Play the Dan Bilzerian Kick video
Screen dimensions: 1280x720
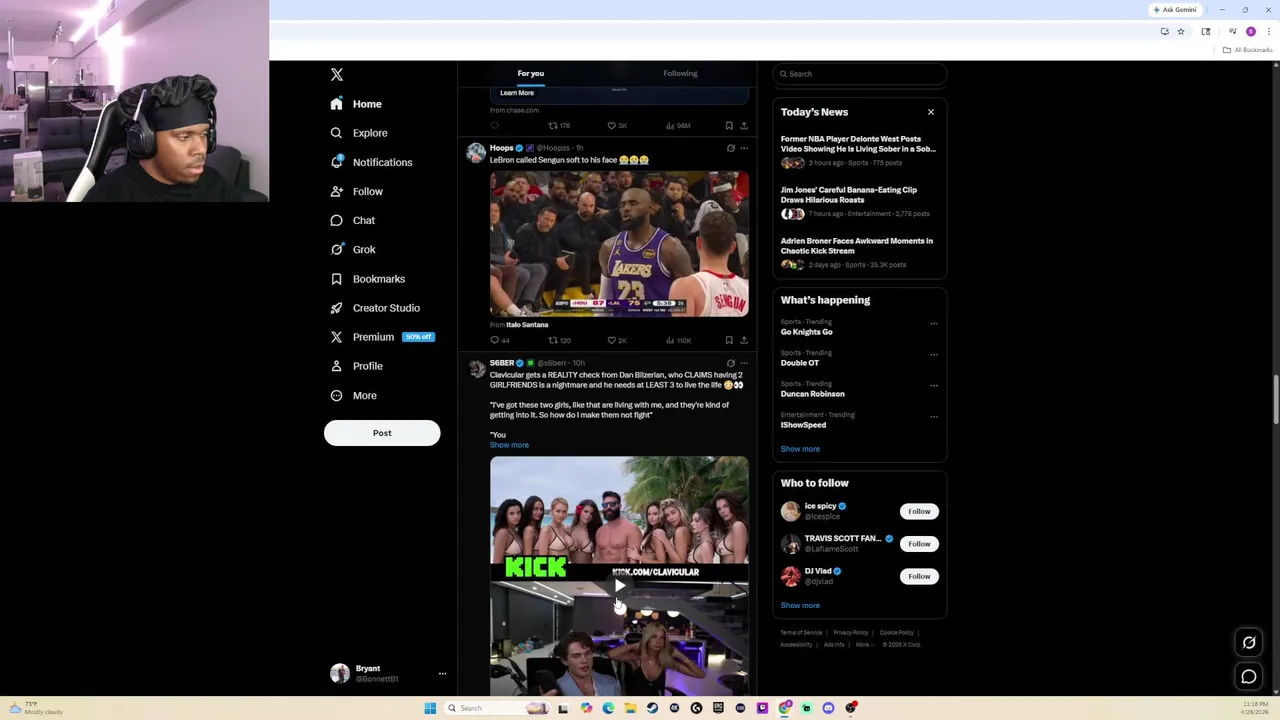(x=619, y=586)
